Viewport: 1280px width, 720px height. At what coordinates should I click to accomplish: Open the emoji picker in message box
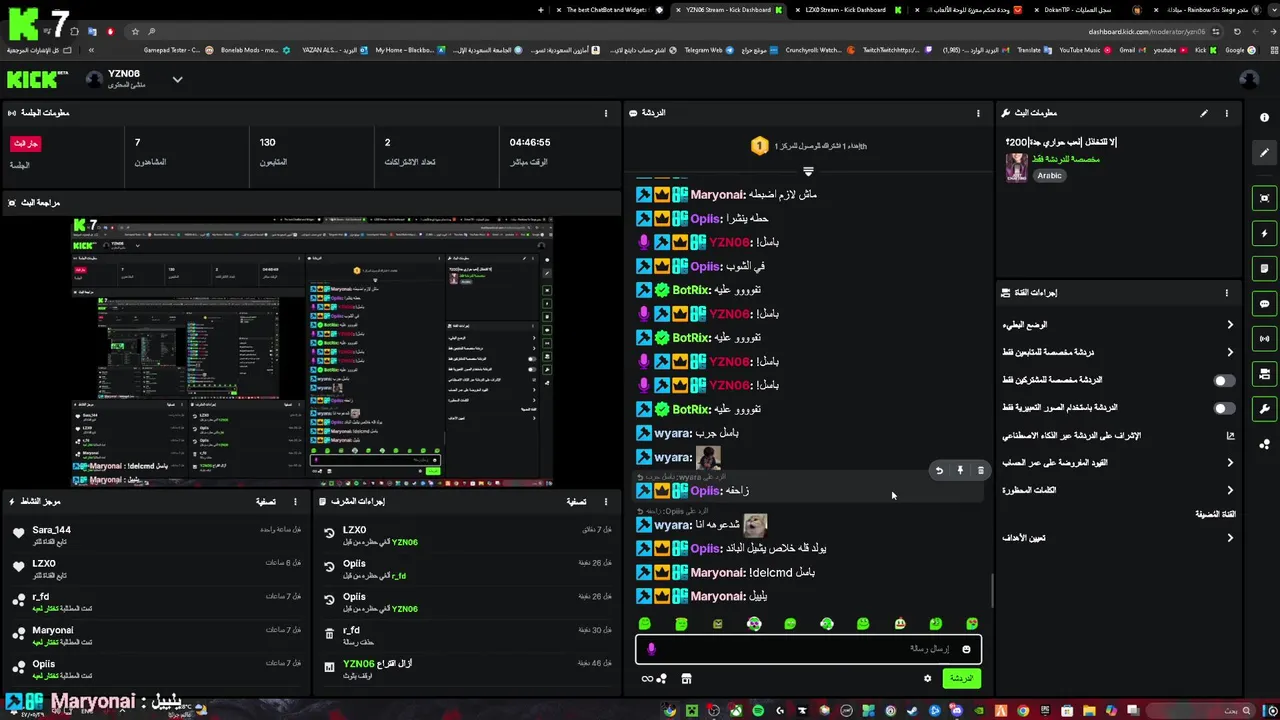966,649
